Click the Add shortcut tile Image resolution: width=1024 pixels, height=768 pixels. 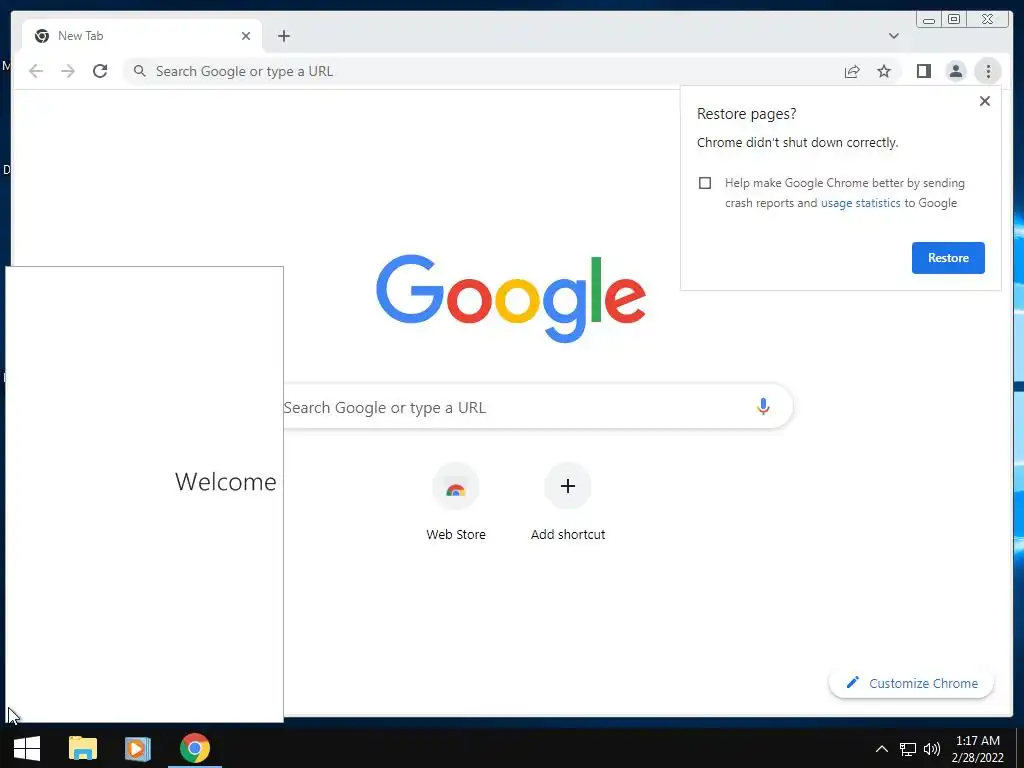(x=568, y=502)
